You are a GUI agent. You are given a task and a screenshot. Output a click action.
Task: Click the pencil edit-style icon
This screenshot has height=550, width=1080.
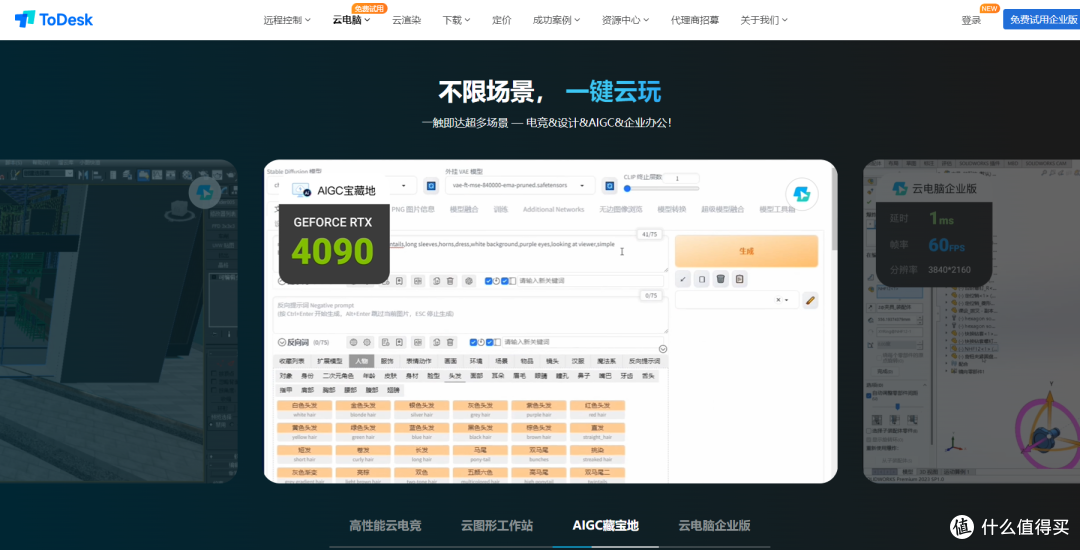point(811,300)
